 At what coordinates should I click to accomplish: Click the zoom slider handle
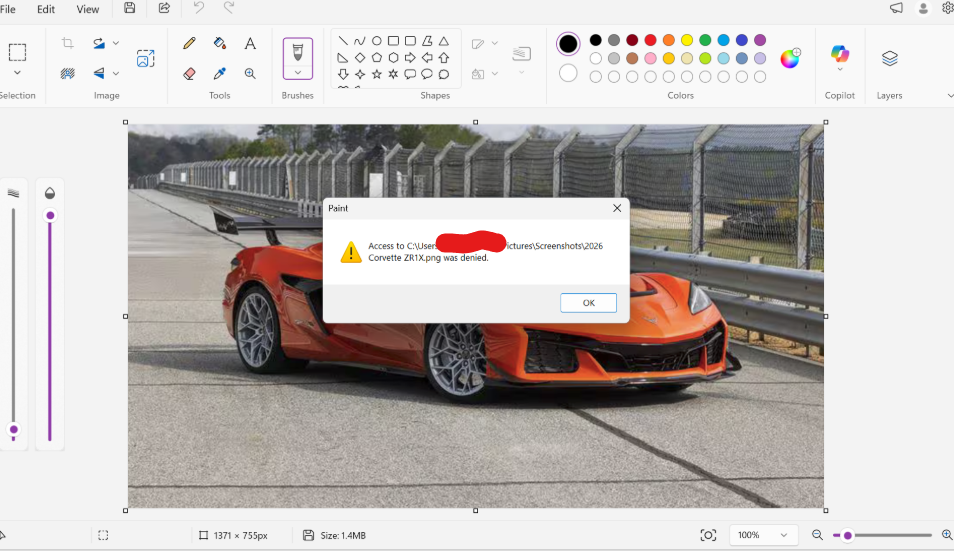point(847,535)
